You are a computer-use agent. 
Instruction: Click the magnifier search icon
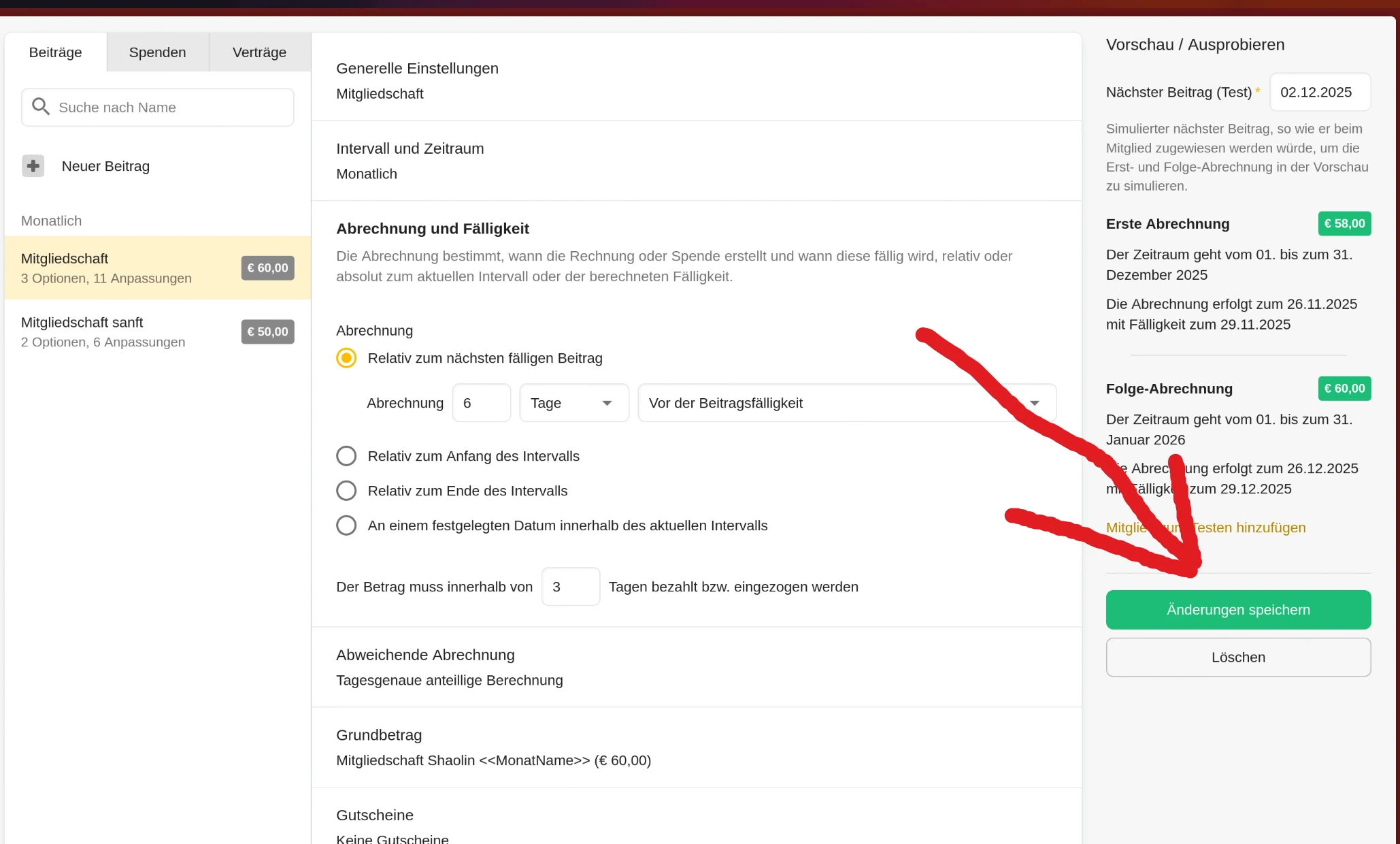pos(41,107)
